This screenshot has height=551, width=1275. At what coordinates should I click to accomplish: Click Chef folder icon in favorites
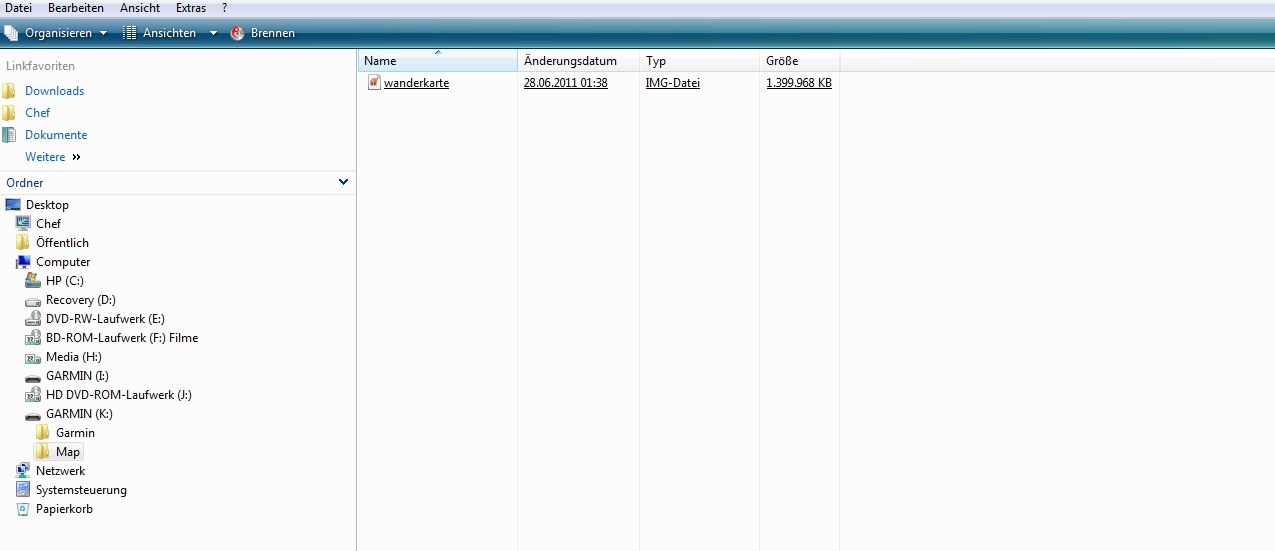click(9, 113)
